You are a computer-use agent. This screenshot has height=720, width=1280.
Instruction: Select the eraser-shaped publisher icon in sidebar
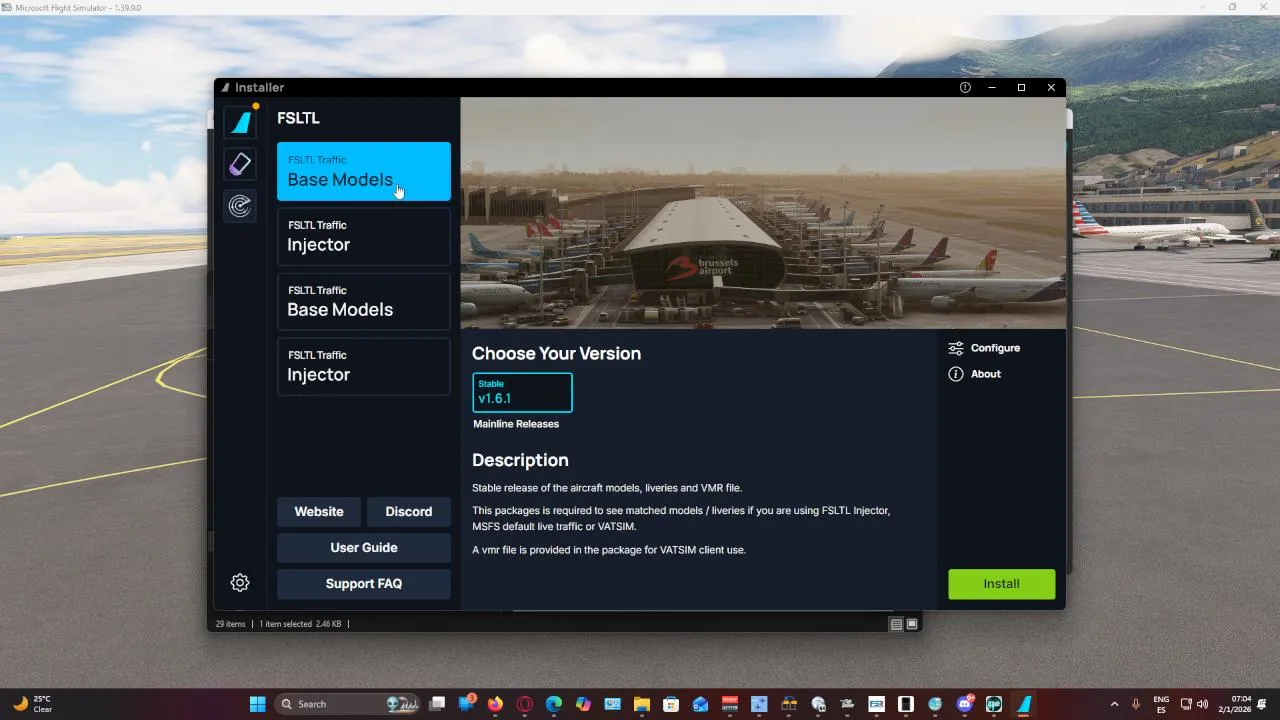240,164
